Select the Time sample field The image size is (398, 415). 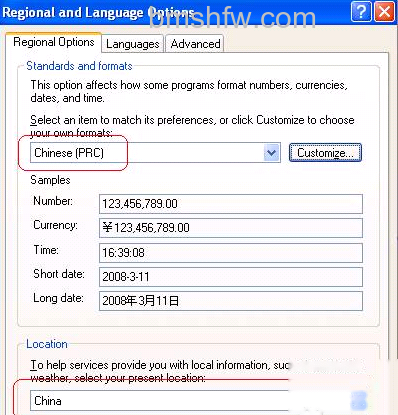coord(231,253)
